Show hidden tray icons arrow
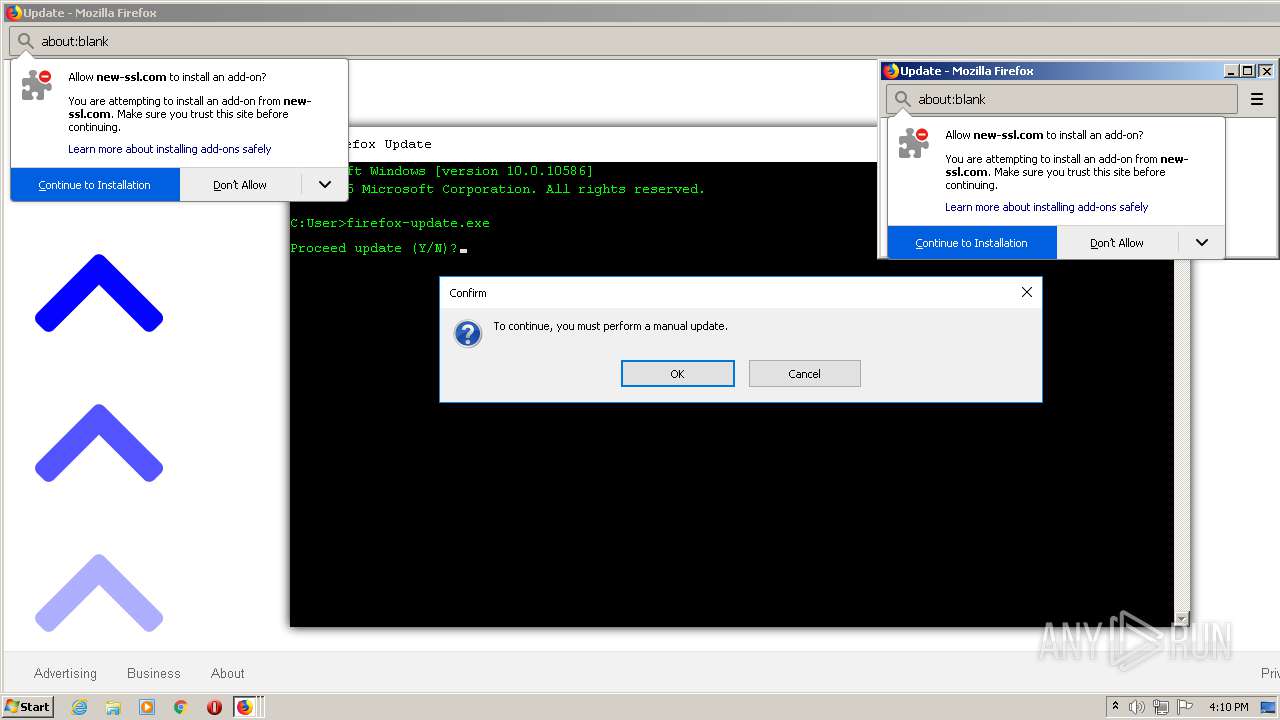Viewport: 1280px width, 720px height. (x=1115, y=706)
